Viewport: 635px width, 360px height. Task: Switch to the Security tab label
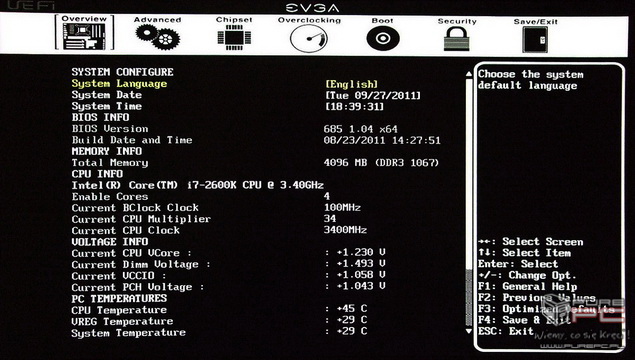[x=457, y=21]
